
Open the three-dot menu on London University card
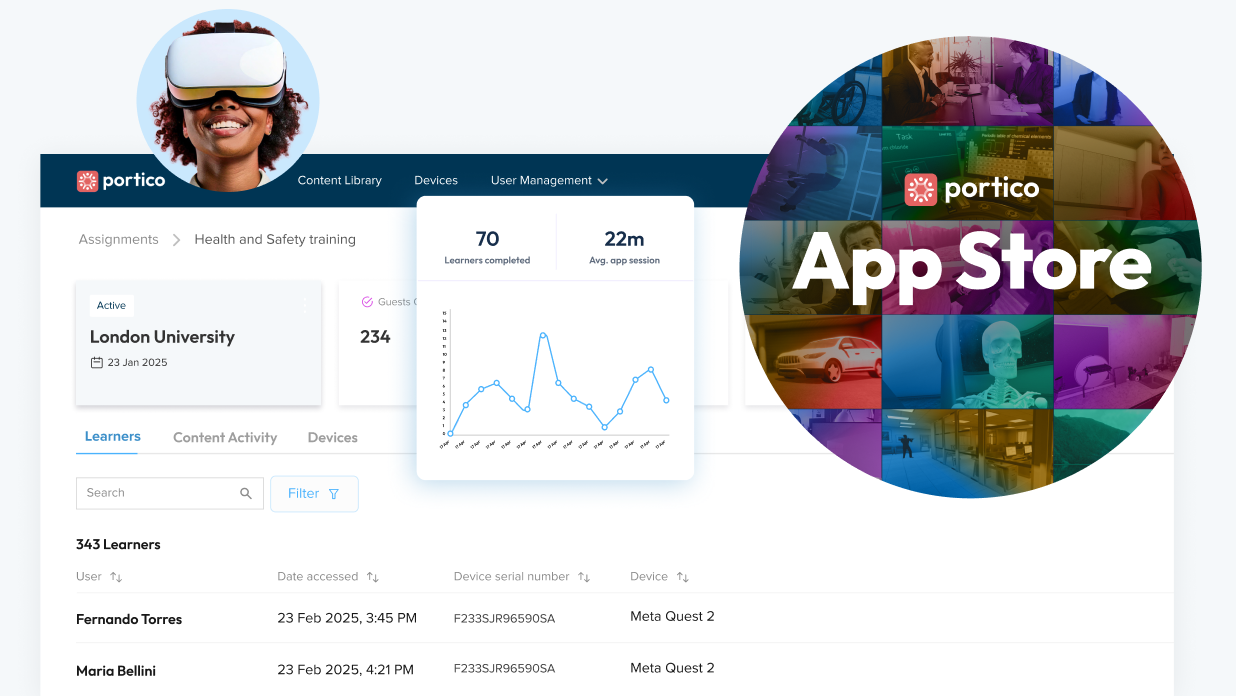pos(305,305)
